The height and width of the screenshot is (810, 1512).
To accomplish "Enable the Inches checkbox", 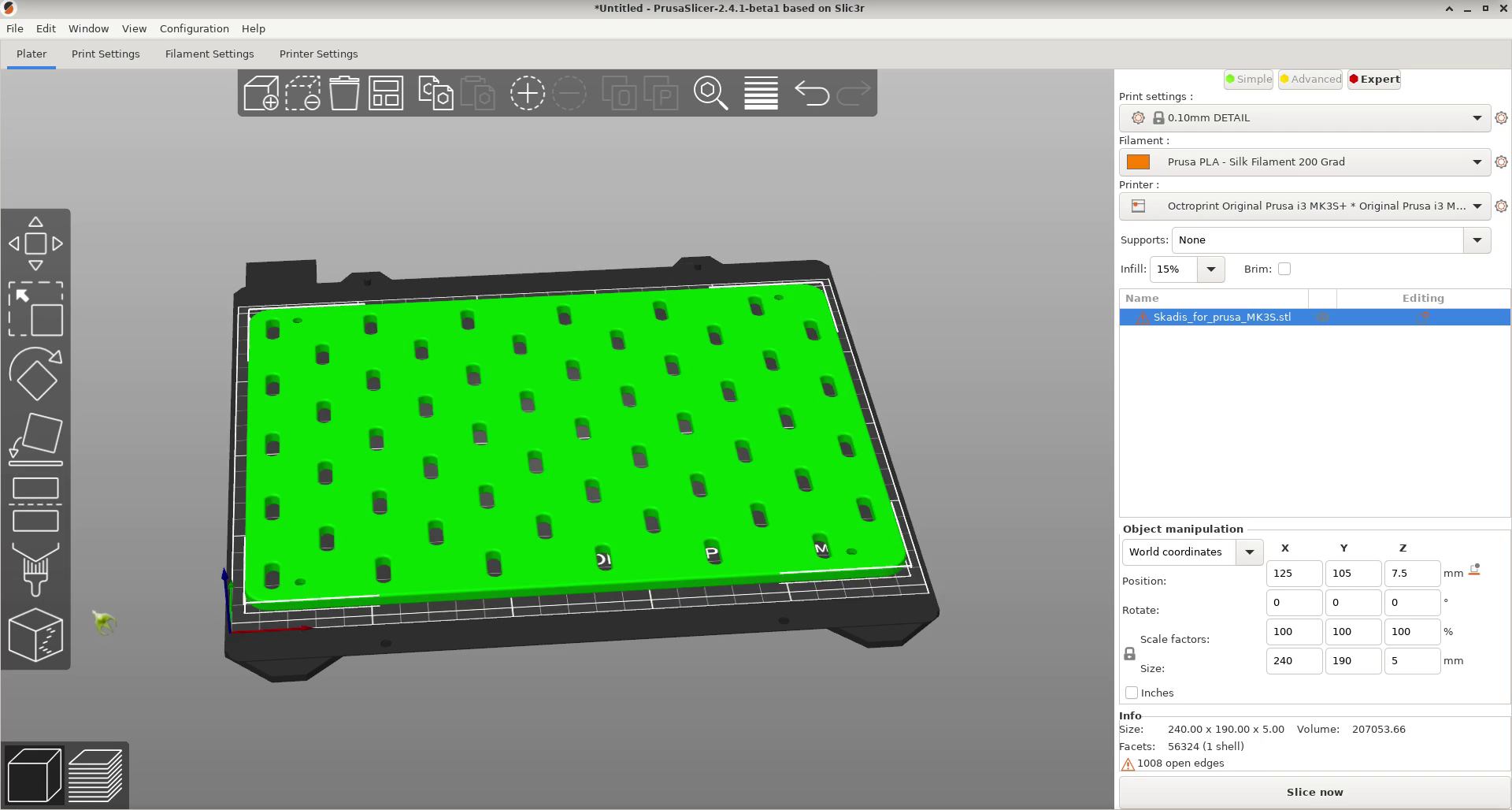I will (1132, 693).
